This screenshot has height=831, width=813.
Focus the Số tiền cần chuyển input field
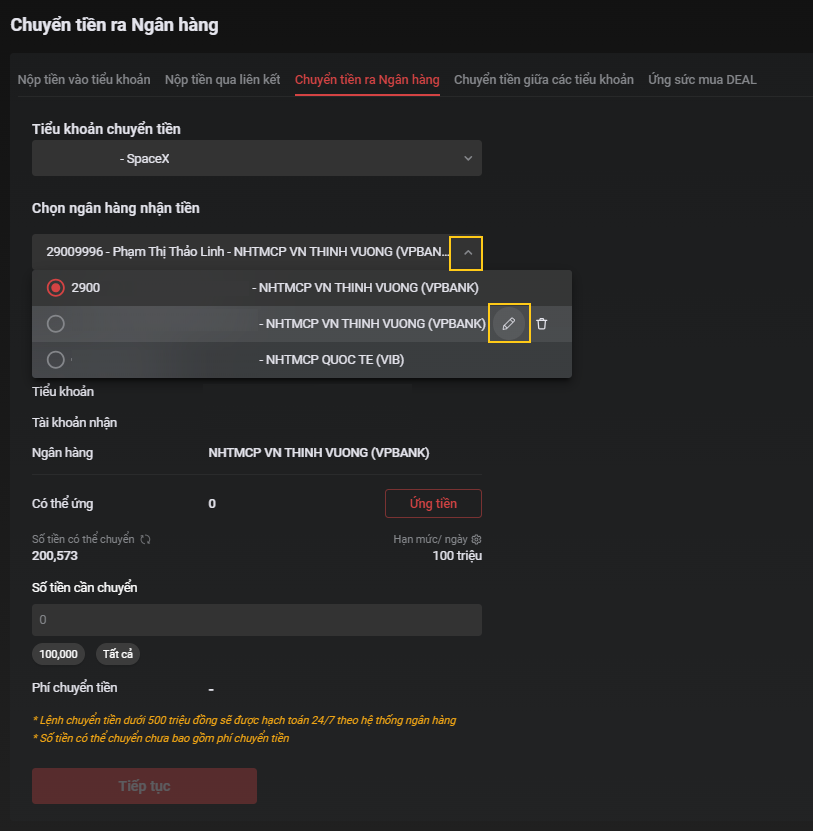point(257,620)
